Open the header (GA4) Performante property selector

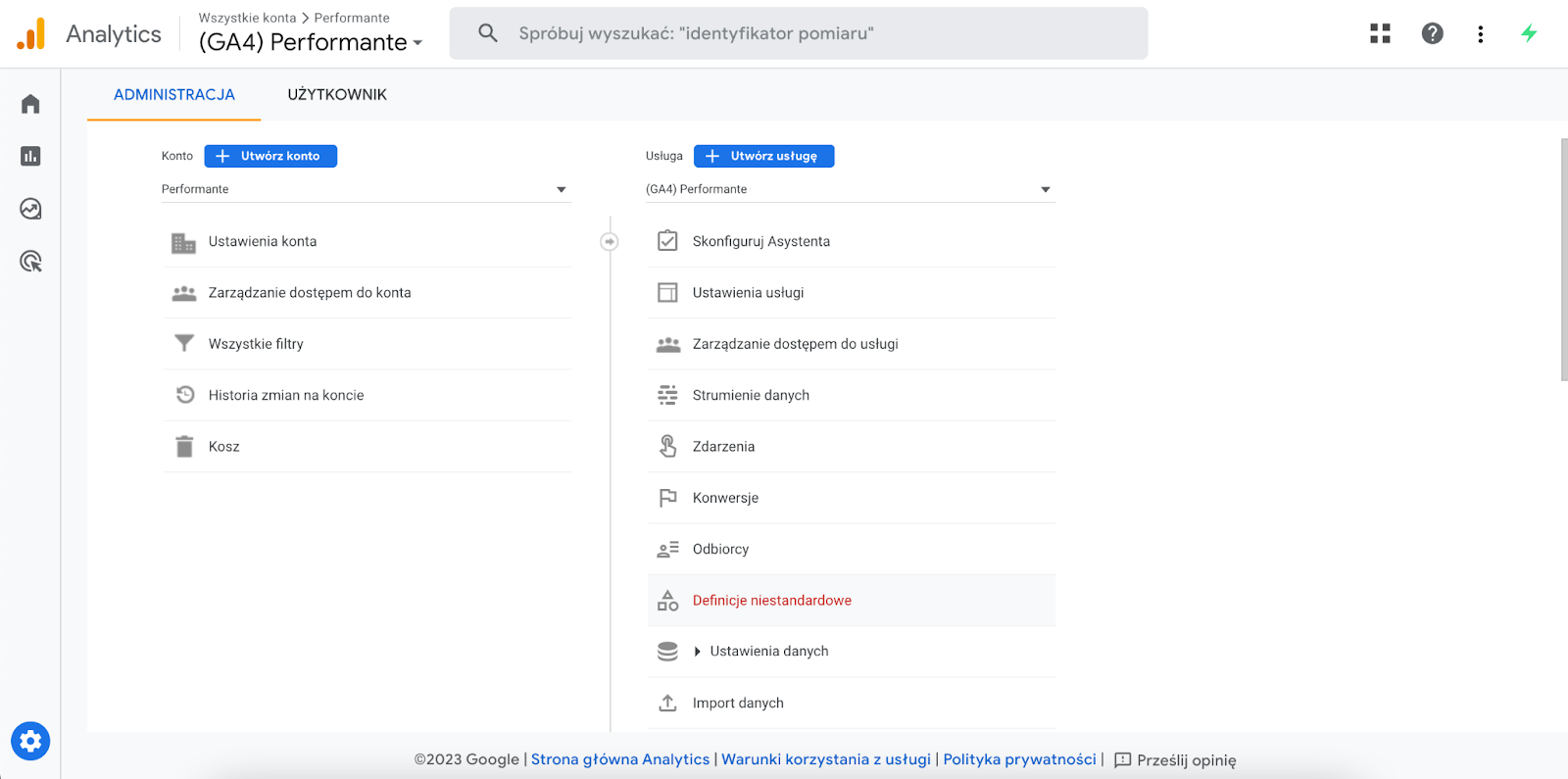coord(311,42)
